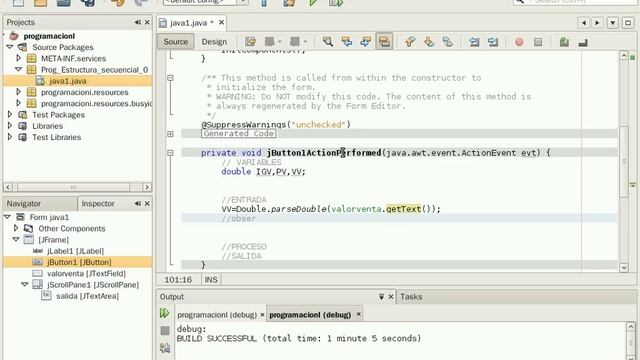Expand Other Components in Inspector

[x=16, y=228]
